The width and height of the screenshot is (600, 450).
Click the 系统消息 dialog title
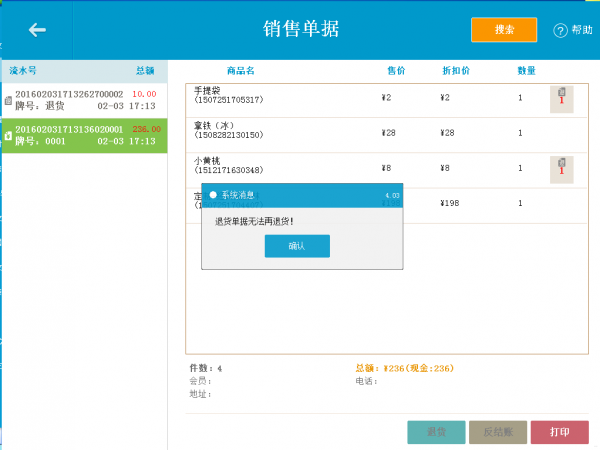238,195
